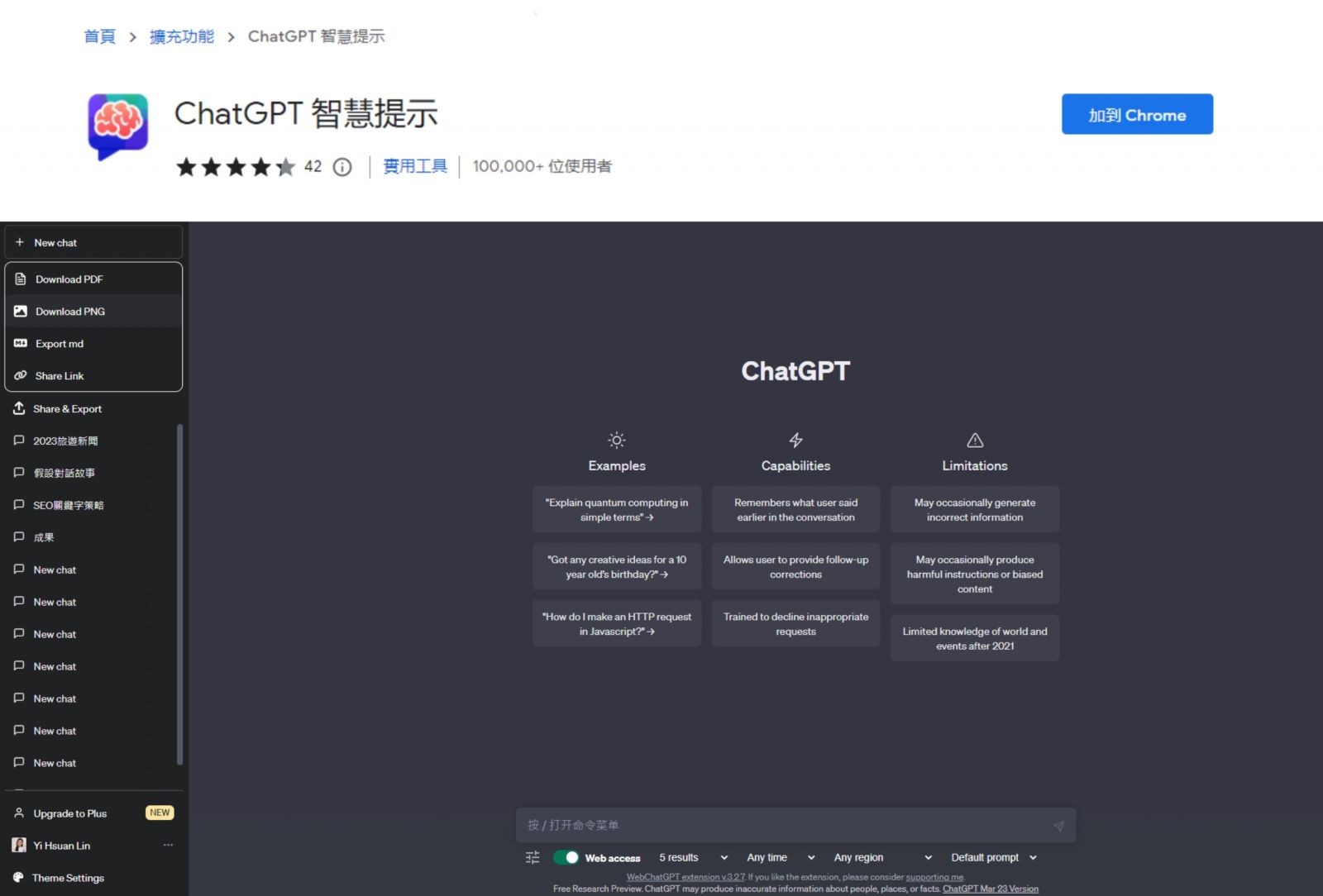Open the 5 results dropdown
1323x896 pixels.
693,858
